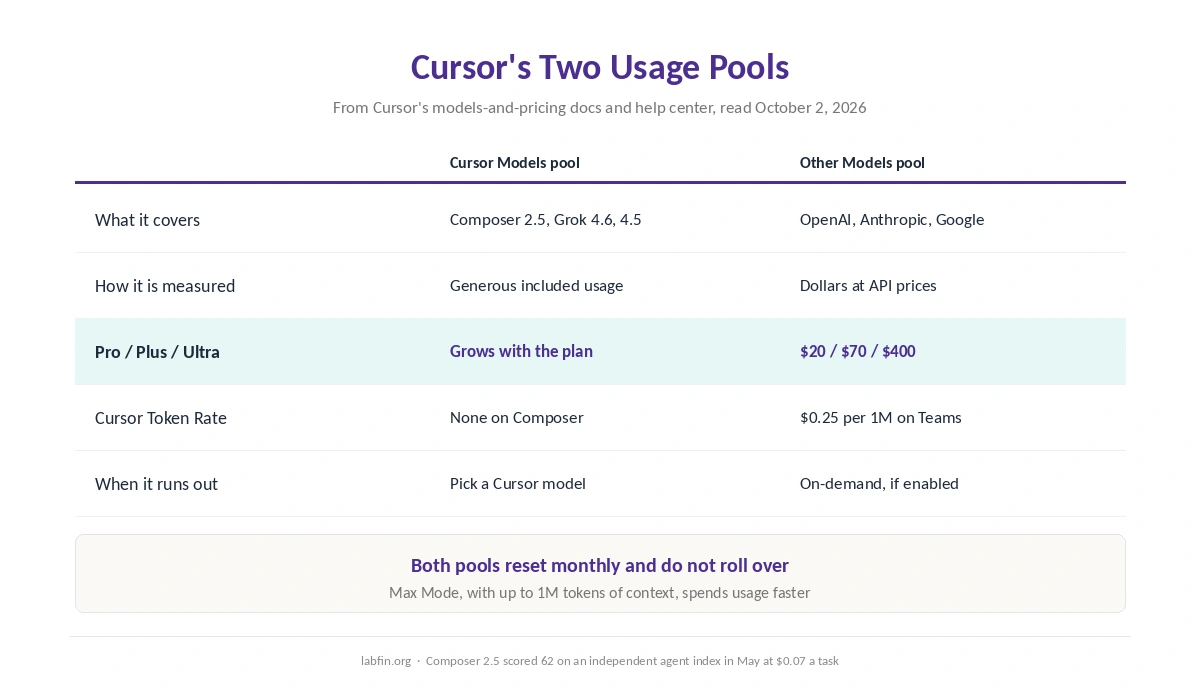1200x688 pixels.
Task: Click the "Pick a Cursor model" cell
Action: tap(518, 484)
